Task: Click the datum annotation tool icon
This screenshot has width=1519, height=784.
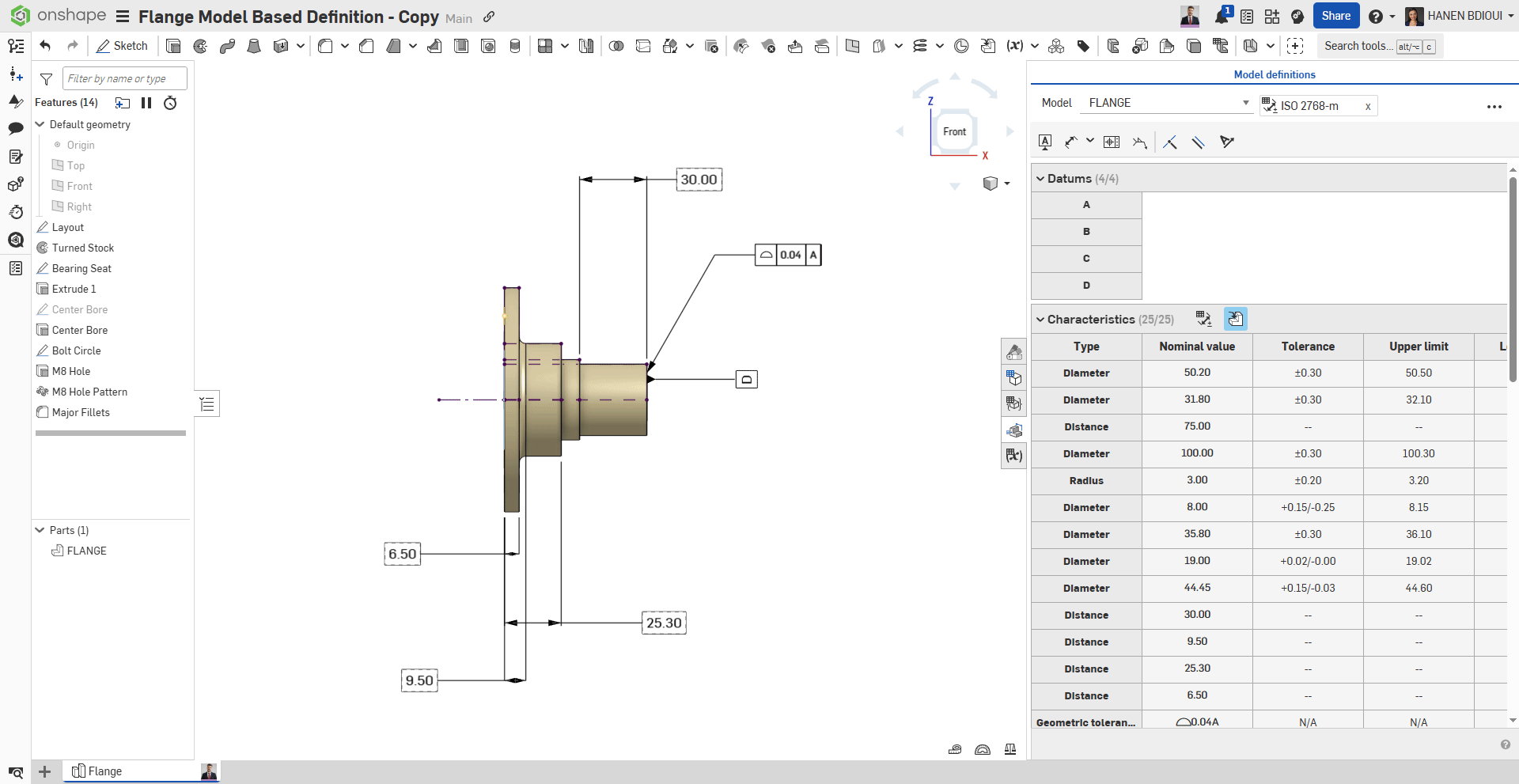Action: click(1045, 142)
